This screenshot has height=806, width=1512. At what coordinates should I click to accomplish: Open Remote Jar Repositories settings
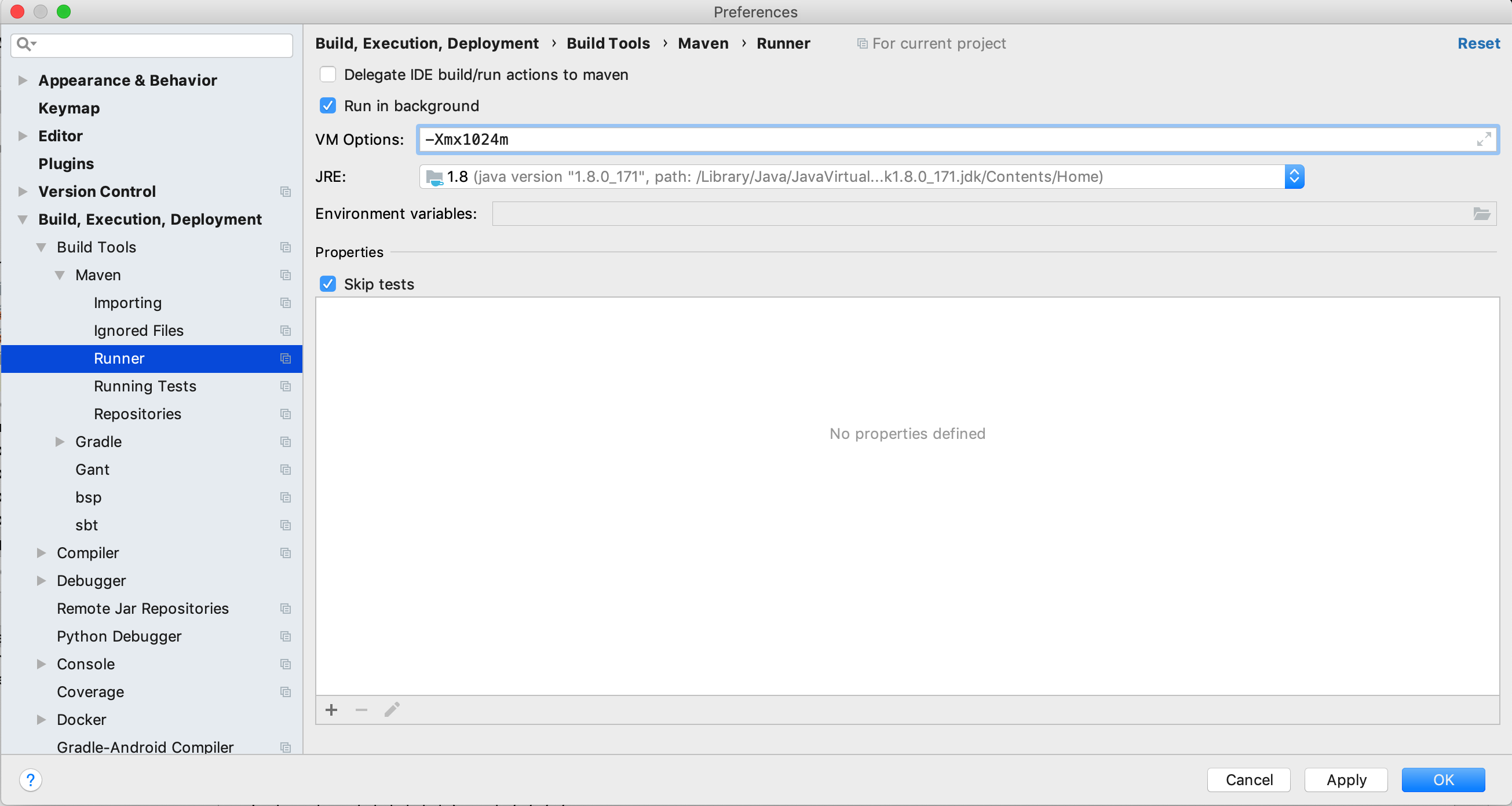143,609
